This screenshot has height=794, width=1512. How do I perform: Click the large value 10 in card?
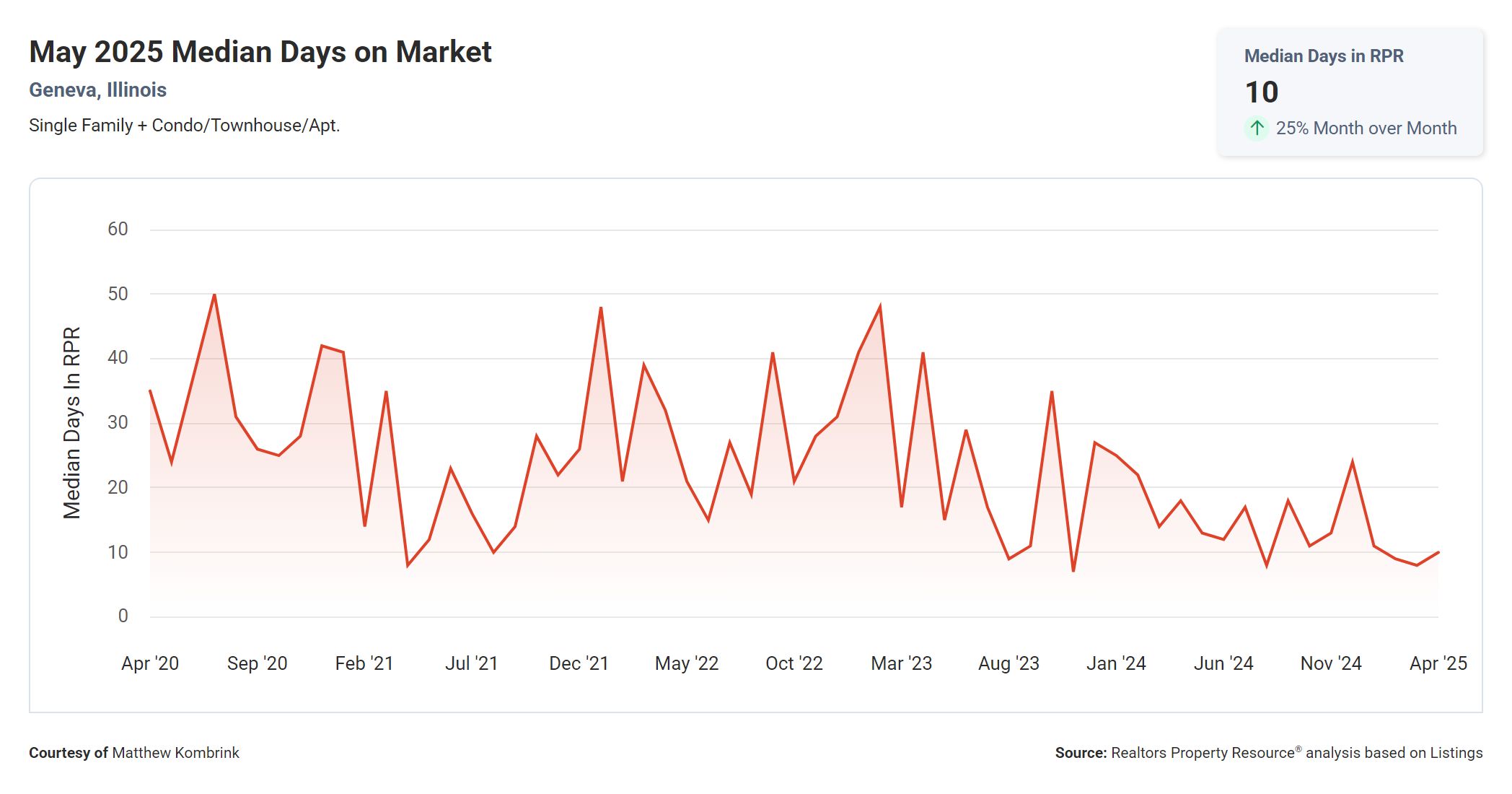(x=1262, y=92)
